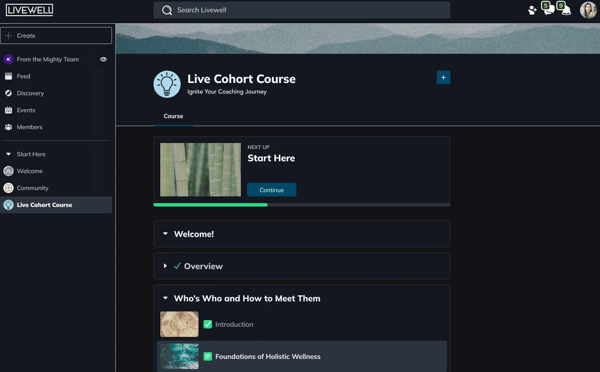Click the Members people icon
Image resolution: width=600 pixels, height=372 pixels.
tap(8, 127)
